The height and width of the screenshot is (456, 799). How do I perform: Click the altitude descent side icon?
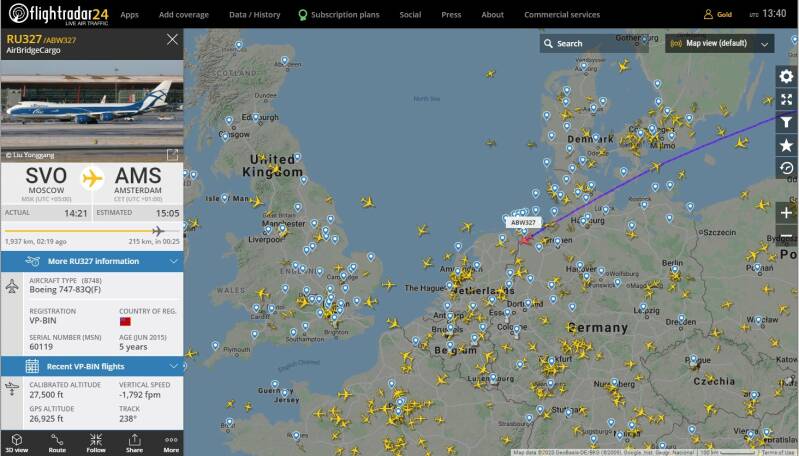[12, 389]
